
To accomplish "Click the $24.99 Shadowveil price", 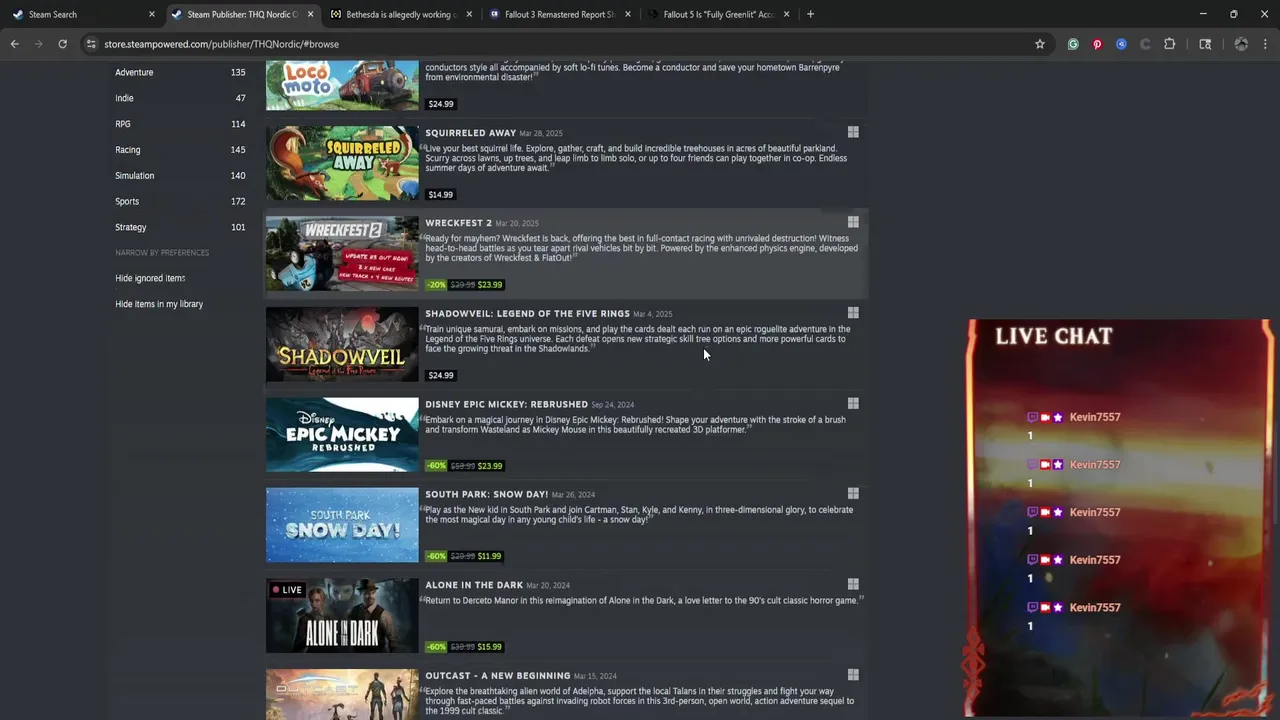I will (x=441, y=376).
